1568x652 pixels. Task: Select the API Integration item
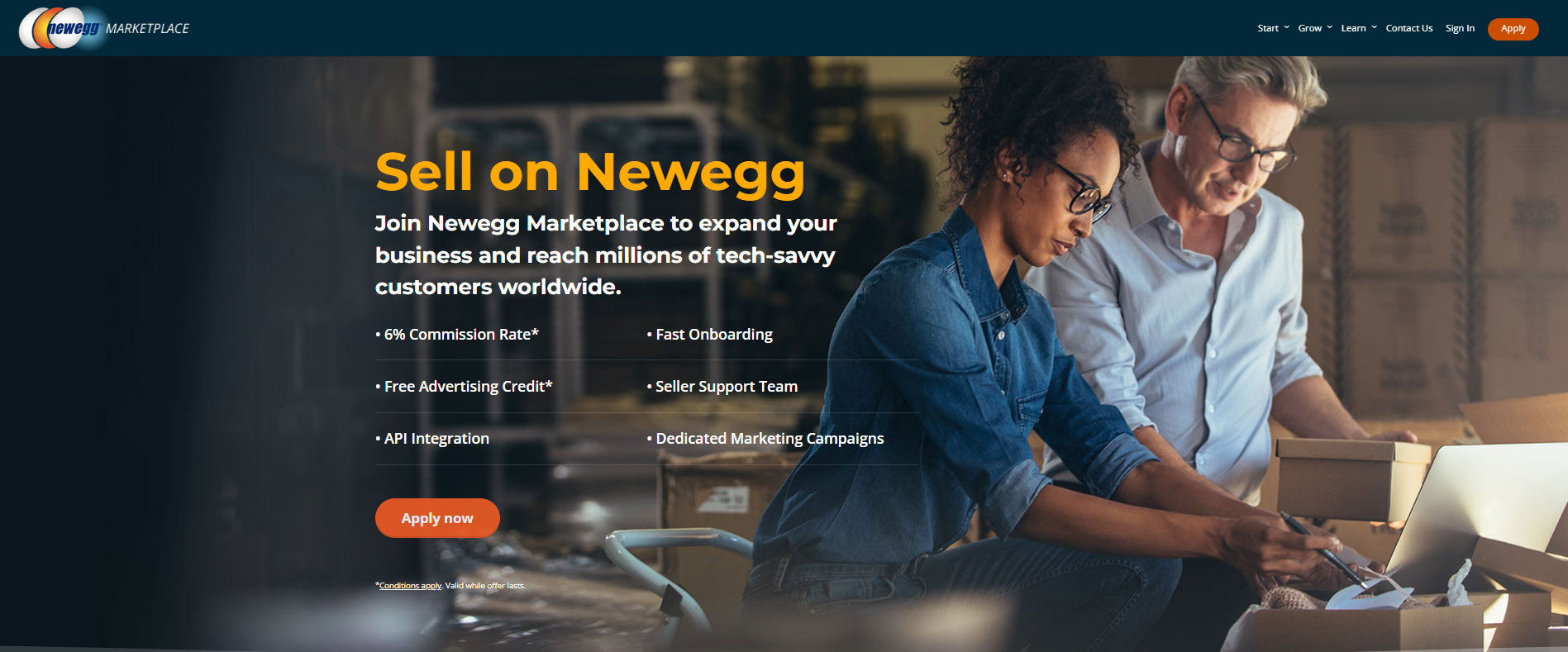pyautogui.click(x=432, y=439)
